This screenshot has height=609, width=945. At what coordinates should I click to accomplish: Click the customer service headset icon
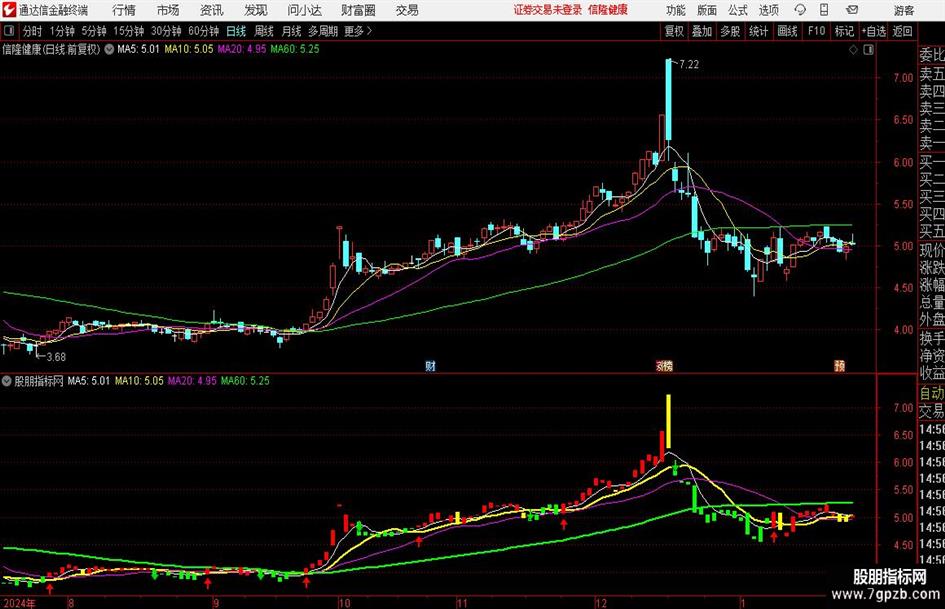pyautogui.click(x=800, y=10)
